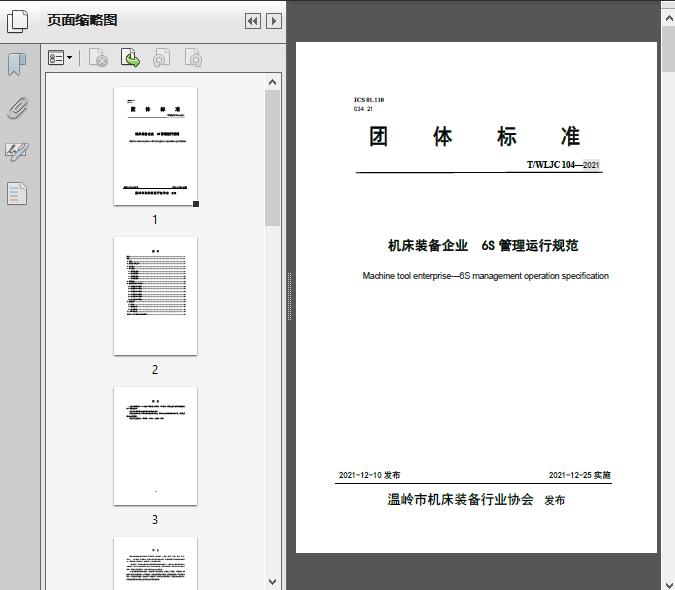Click thumbnail panel scroll down arrow
The width and height of the screenshot is (675, 590).
coord(272,581)
